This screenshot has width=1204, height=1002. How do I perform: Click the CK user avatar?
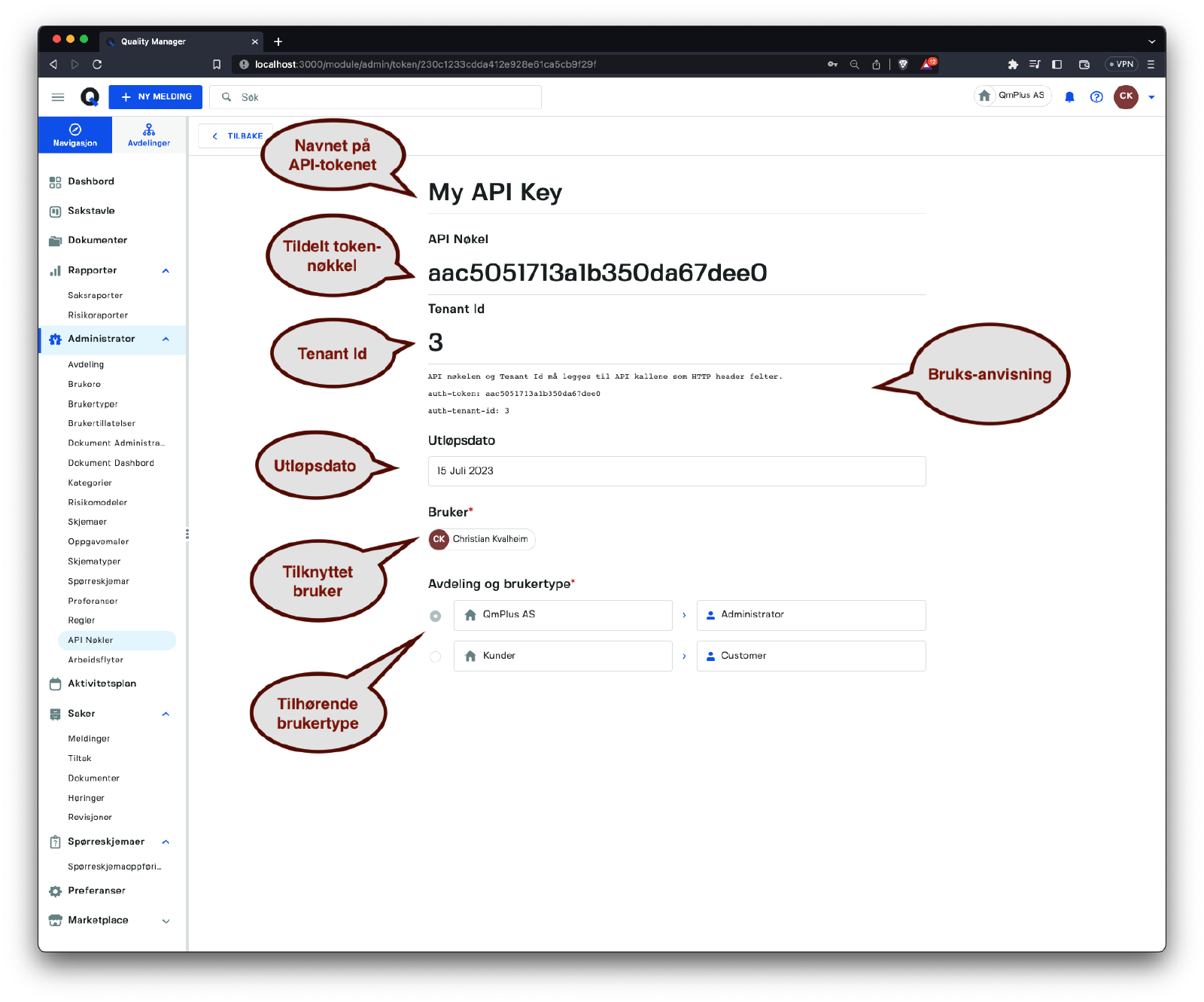click(1126, 96)
